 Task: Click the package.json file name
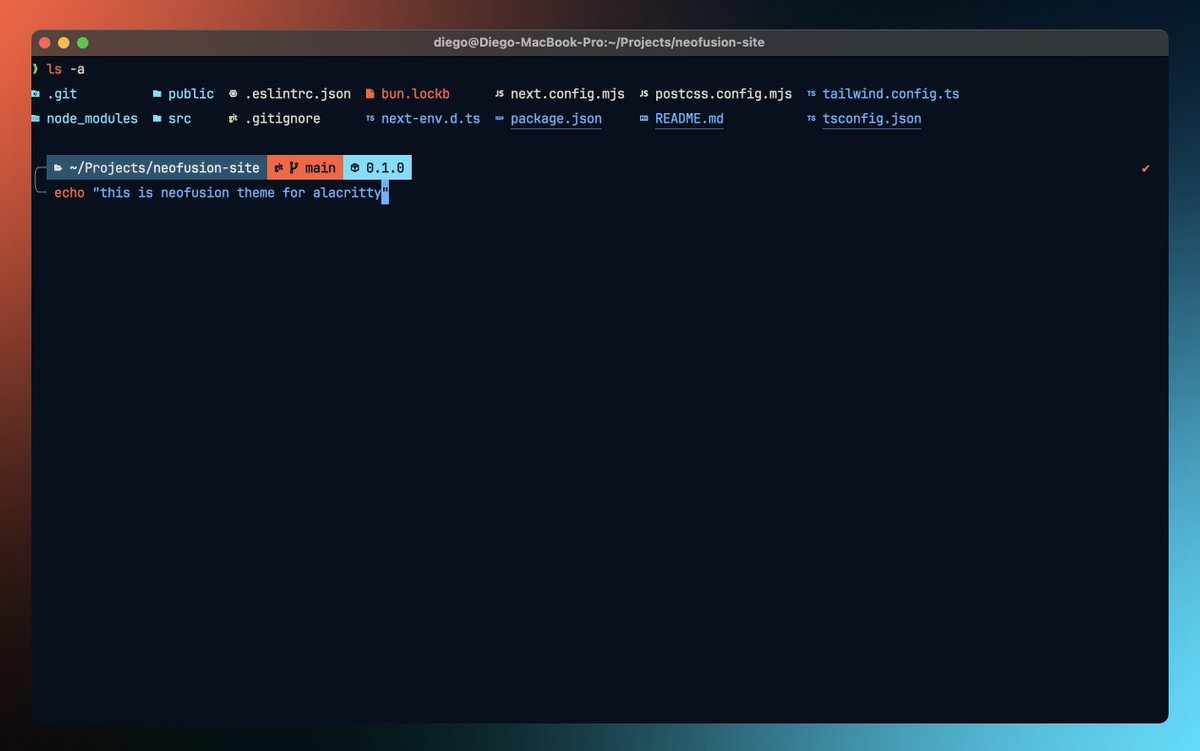(x=556, y=118)
